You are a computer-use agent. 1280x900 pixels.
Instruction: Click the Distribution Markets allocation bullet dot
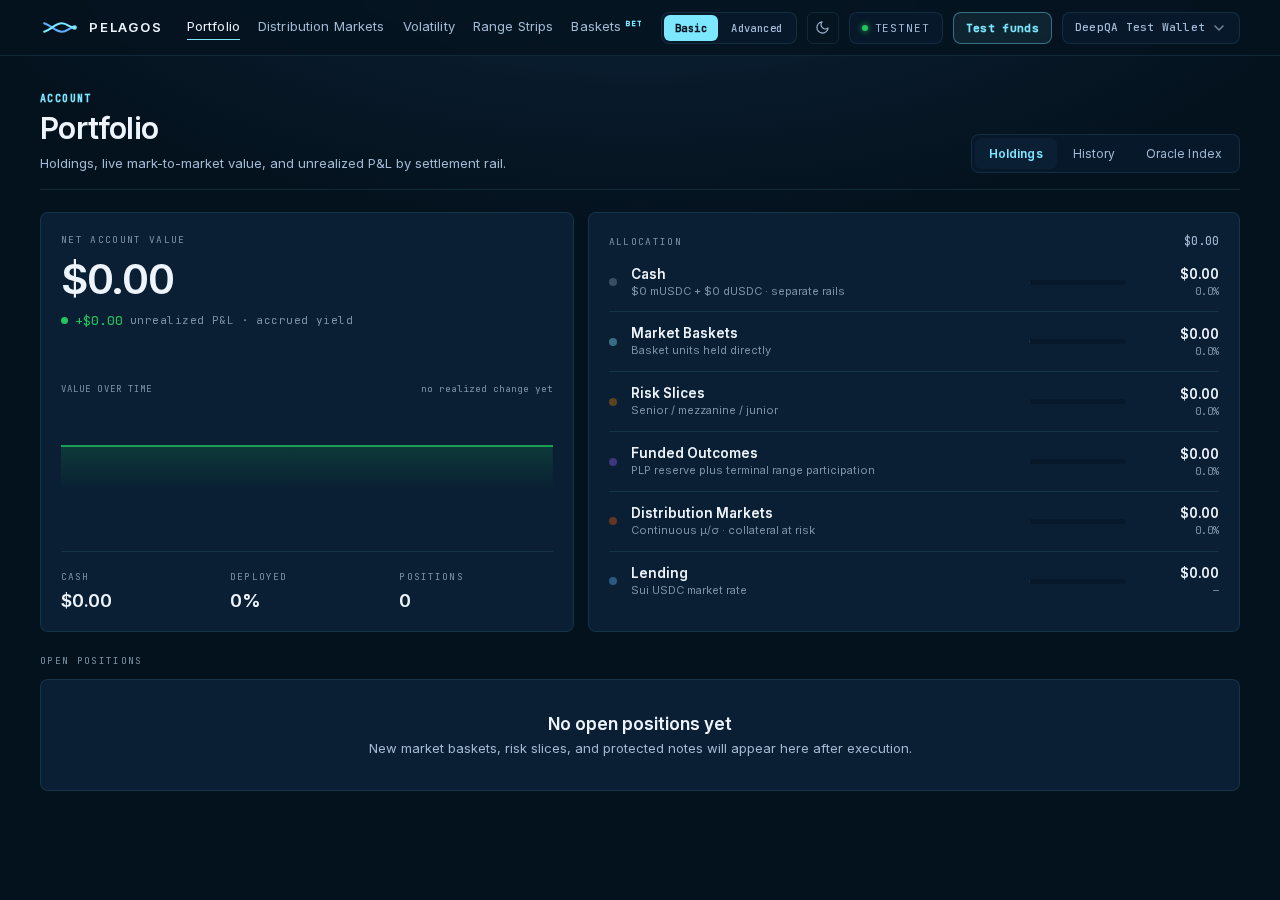pos(613,521)
